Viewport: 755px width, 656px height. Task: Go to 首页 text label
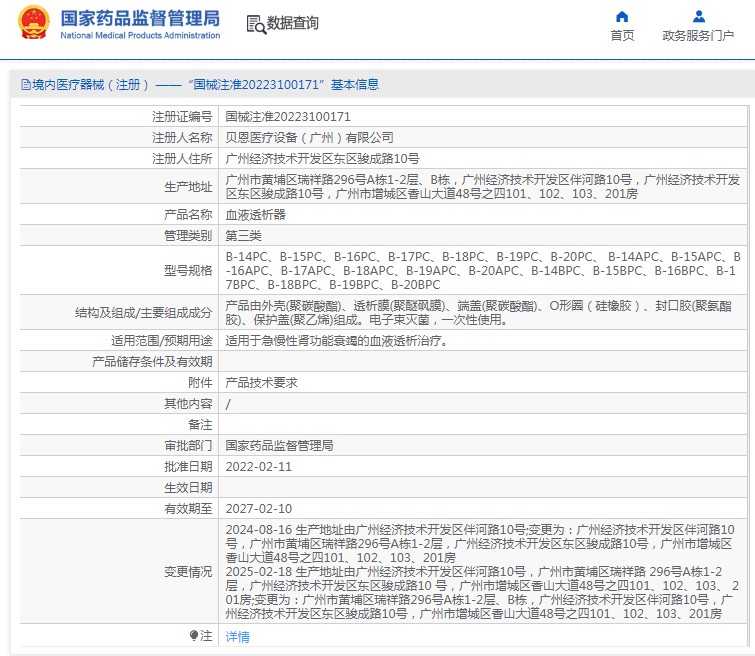622,36
